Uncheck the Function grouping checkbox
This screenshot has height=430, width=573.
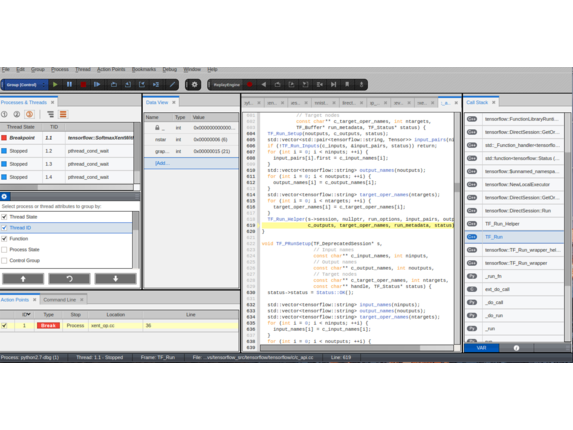[4, 239]
